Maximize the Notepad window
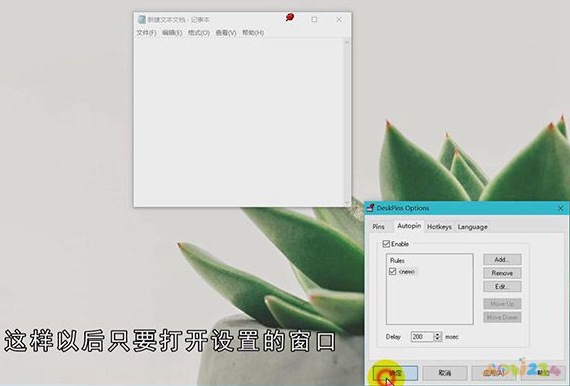Screen dimensions: 570x386 (x=314, y=20)
